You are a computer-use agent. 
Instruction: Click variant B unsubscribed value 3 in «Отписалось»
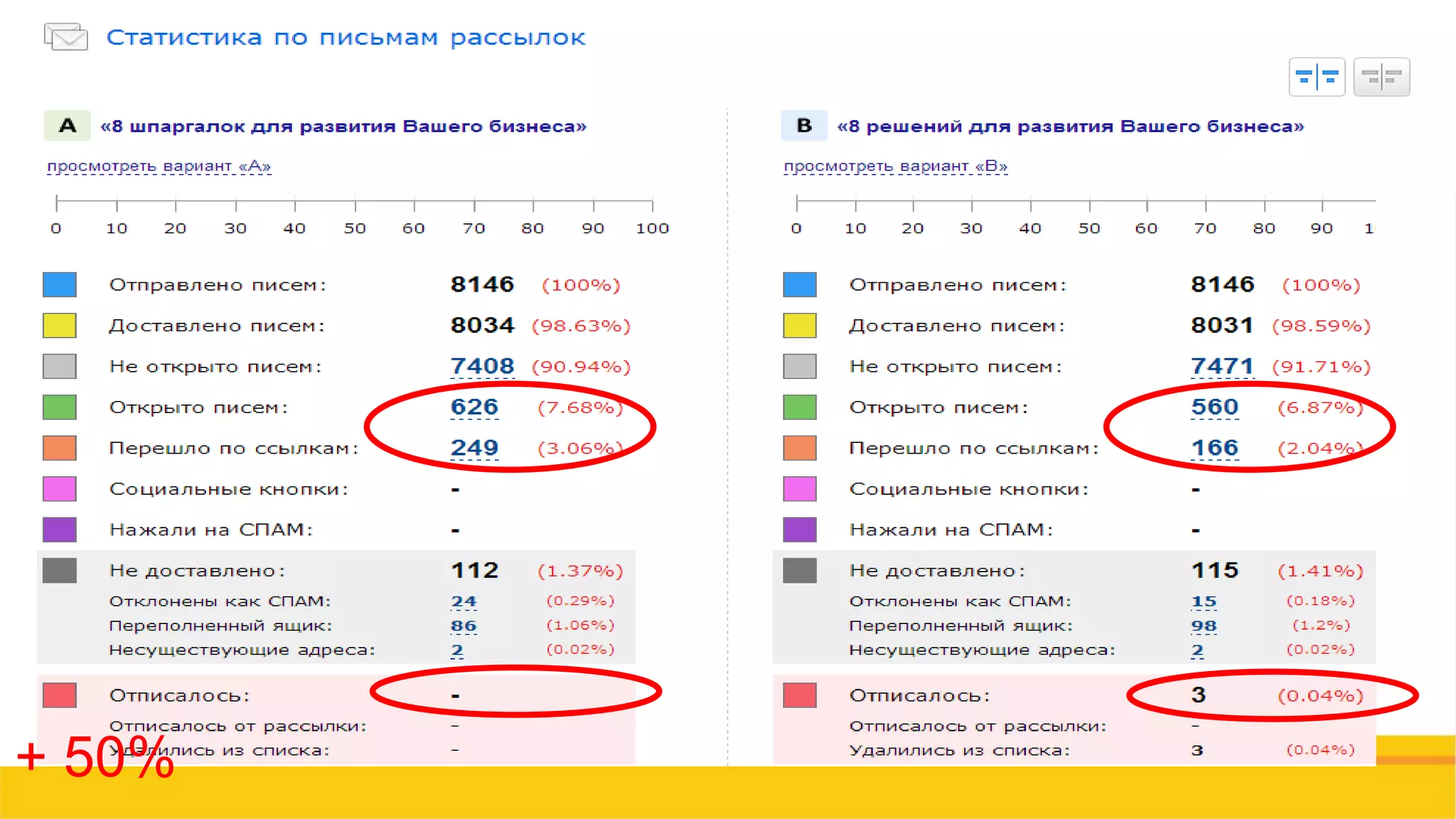click(1199, 695)
